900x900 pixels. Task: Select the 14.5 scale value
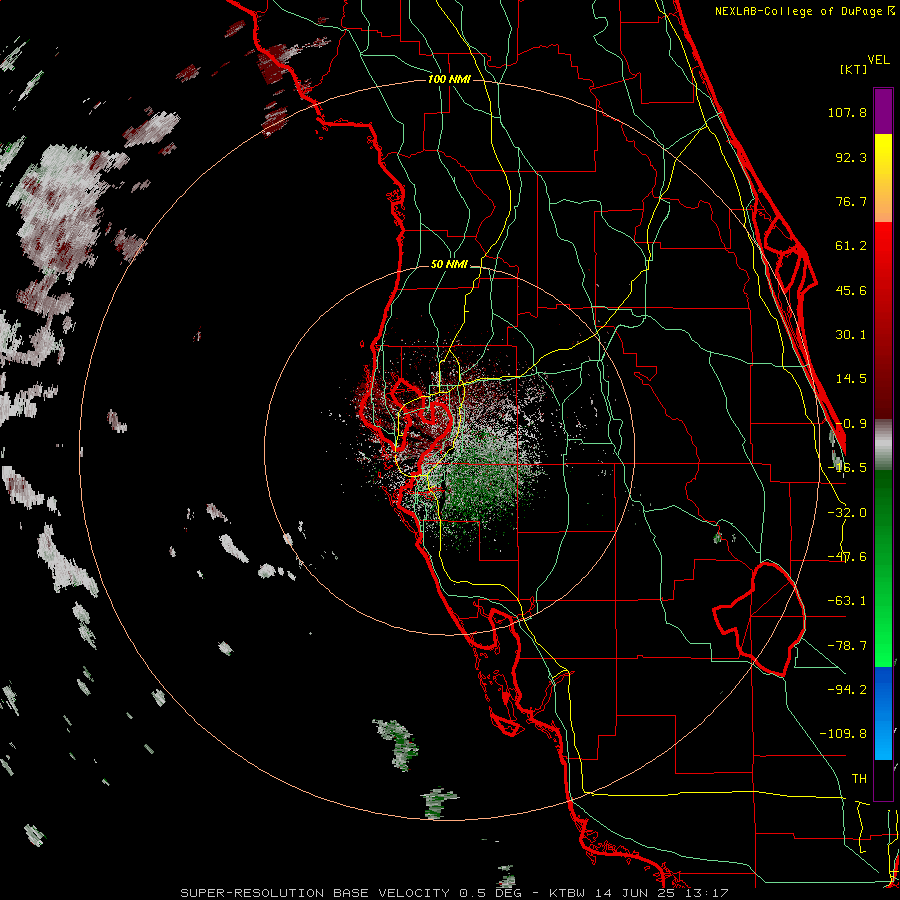(x=851, y=379)
